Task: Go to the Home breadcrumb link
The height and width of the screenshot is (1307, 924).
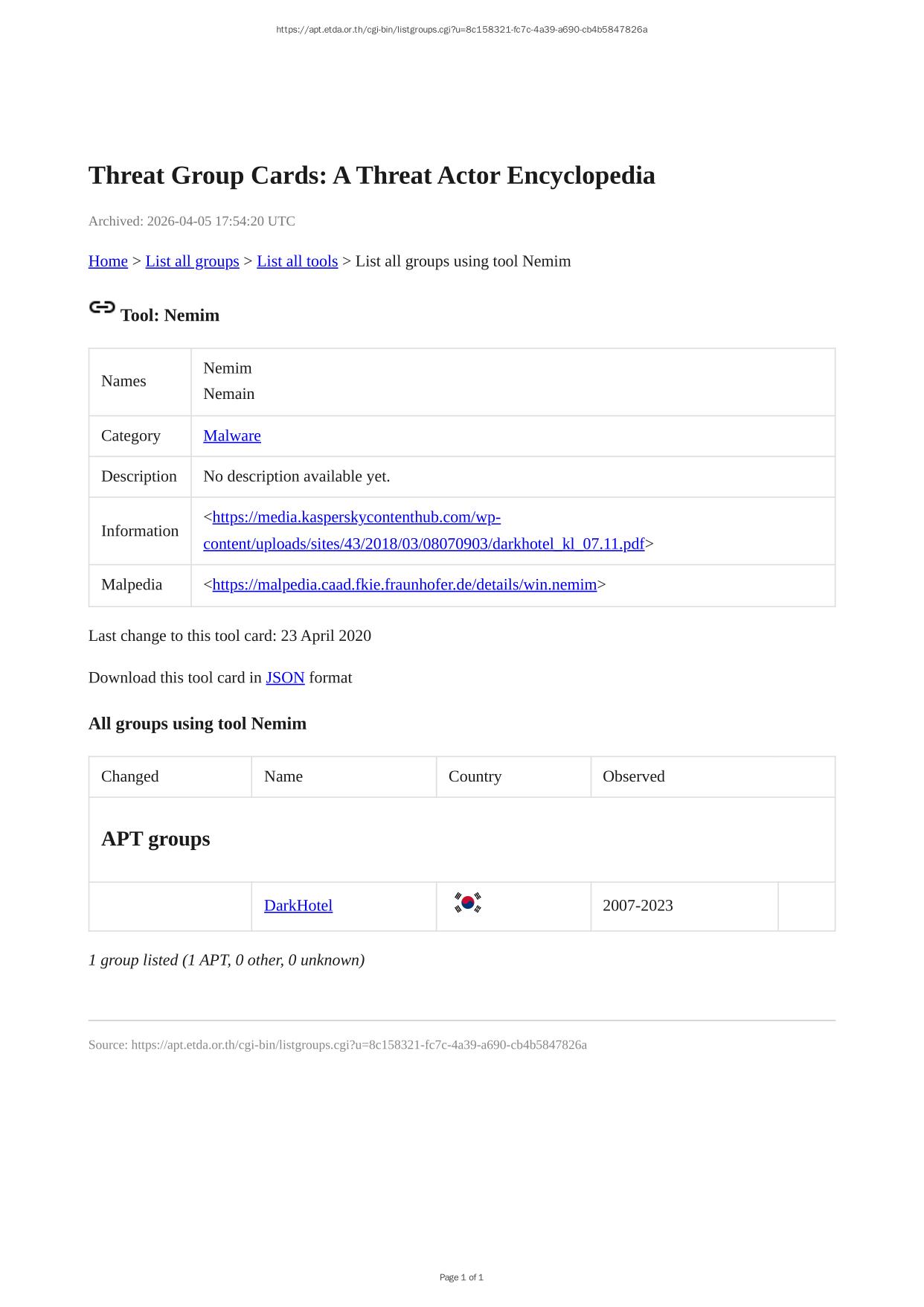Action: click(x=108, y=261)
